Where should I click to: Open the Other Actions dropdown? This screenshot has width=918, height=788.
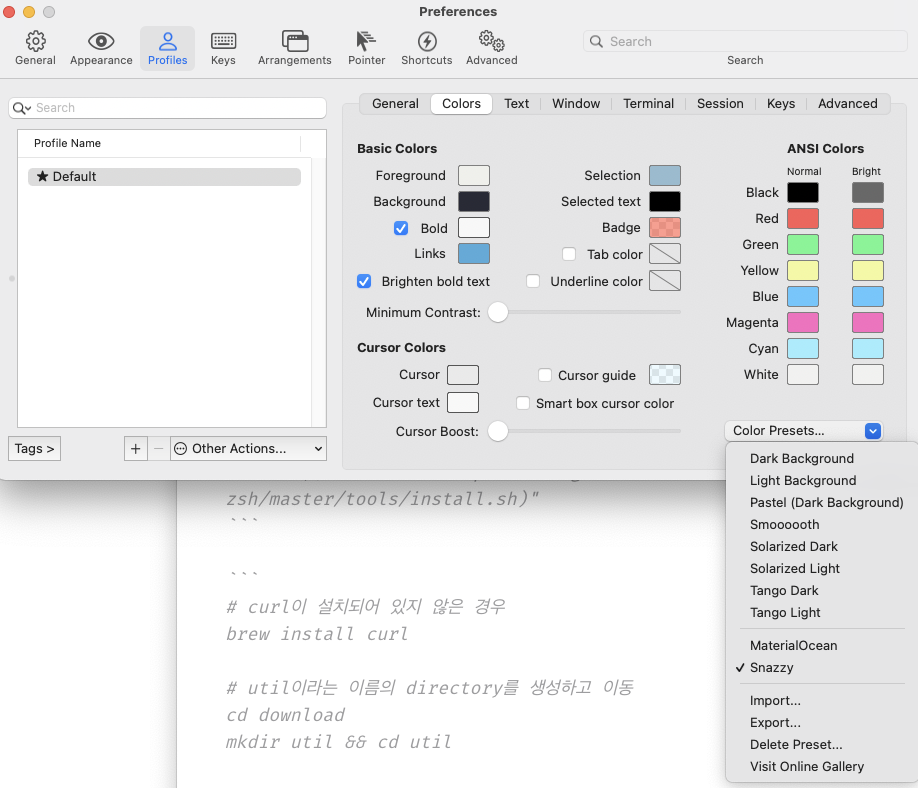click(248, 448)
